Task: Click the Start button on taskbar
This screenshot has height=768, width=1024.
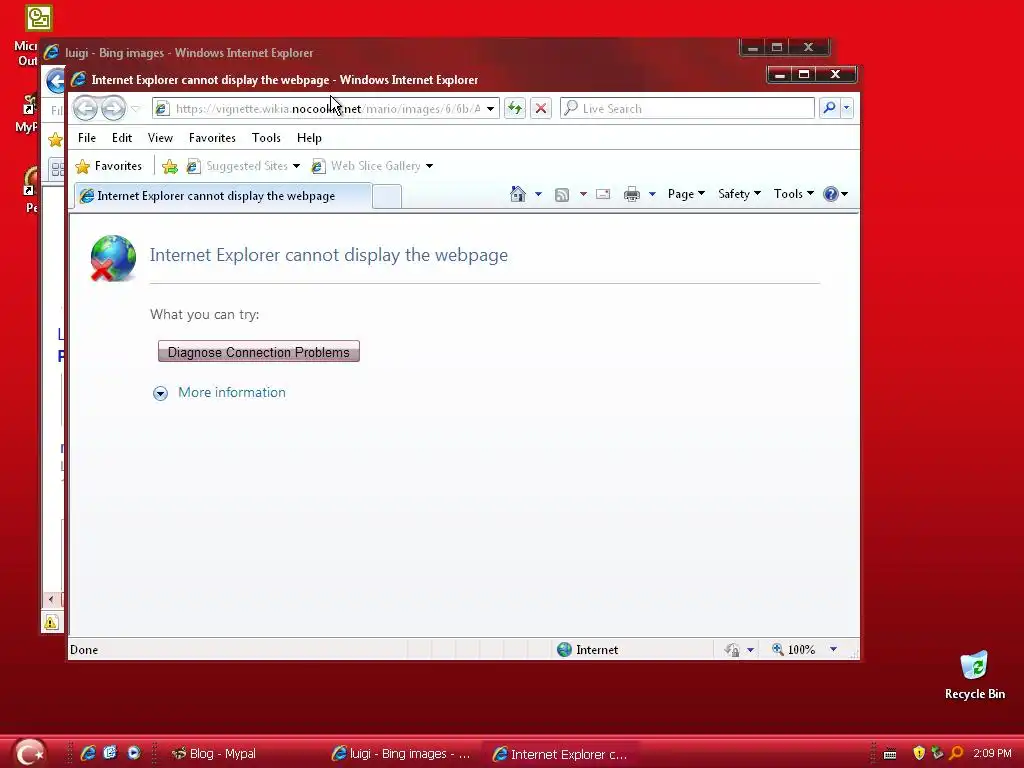Action: click(x=30, y=753)
